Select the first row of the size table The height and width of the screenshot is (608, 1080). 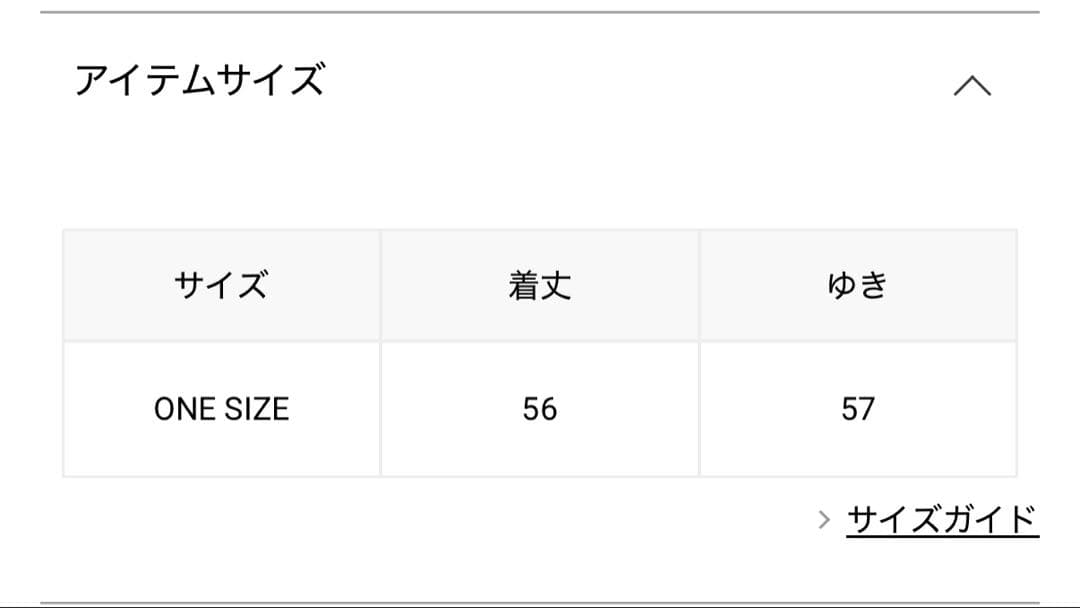[x=540, y=407]
